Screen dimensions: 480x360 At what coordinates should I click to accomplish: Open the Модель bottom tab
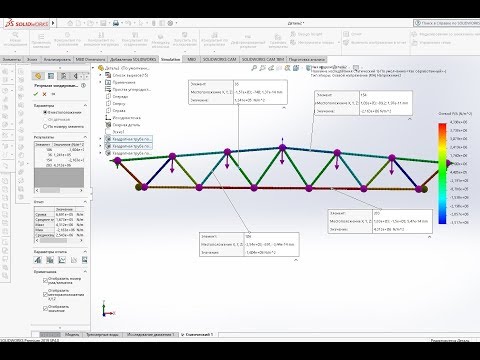[x=72, y=334]
